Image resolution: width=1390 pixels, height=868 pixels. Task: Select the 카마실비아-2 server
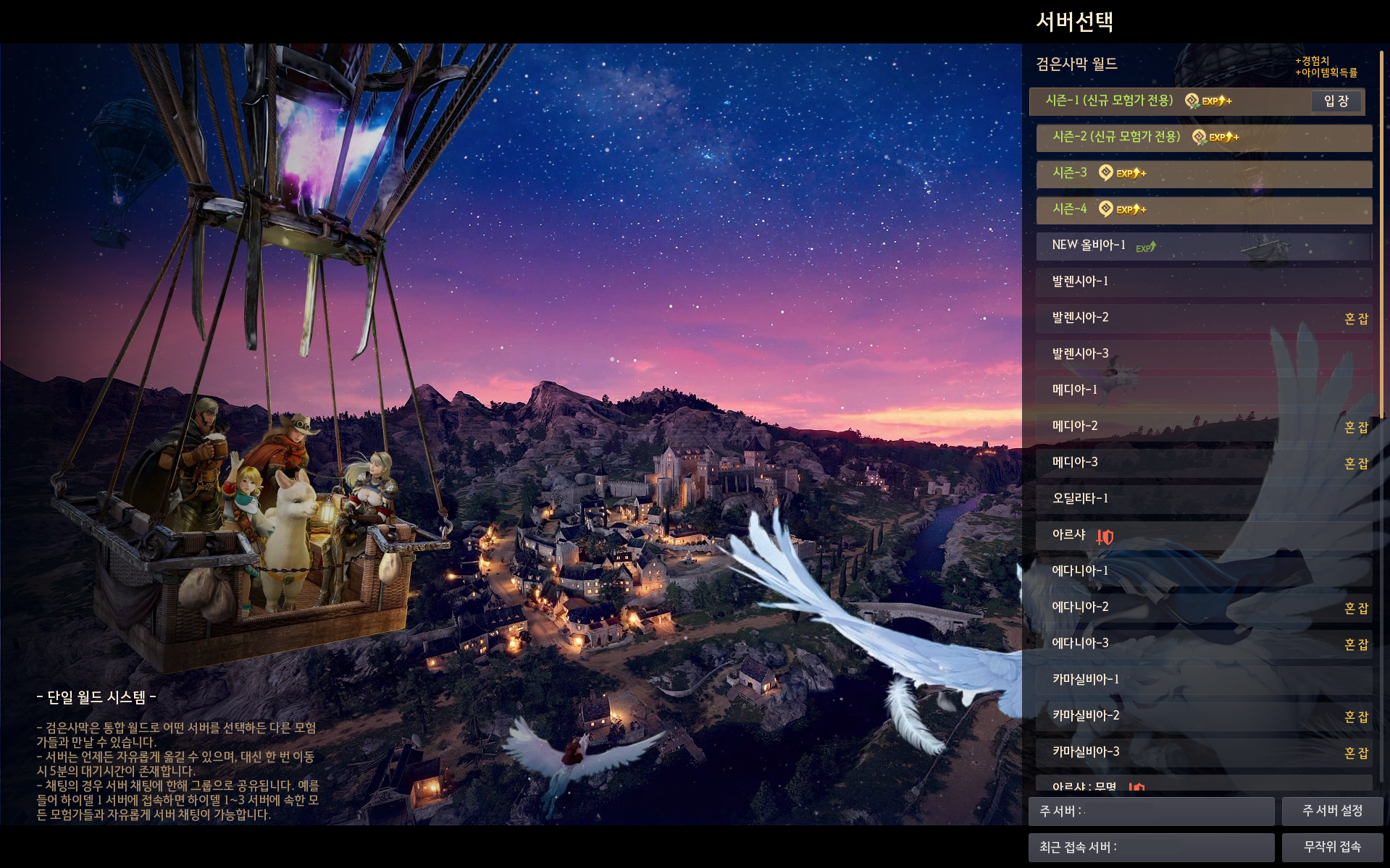1204,717
